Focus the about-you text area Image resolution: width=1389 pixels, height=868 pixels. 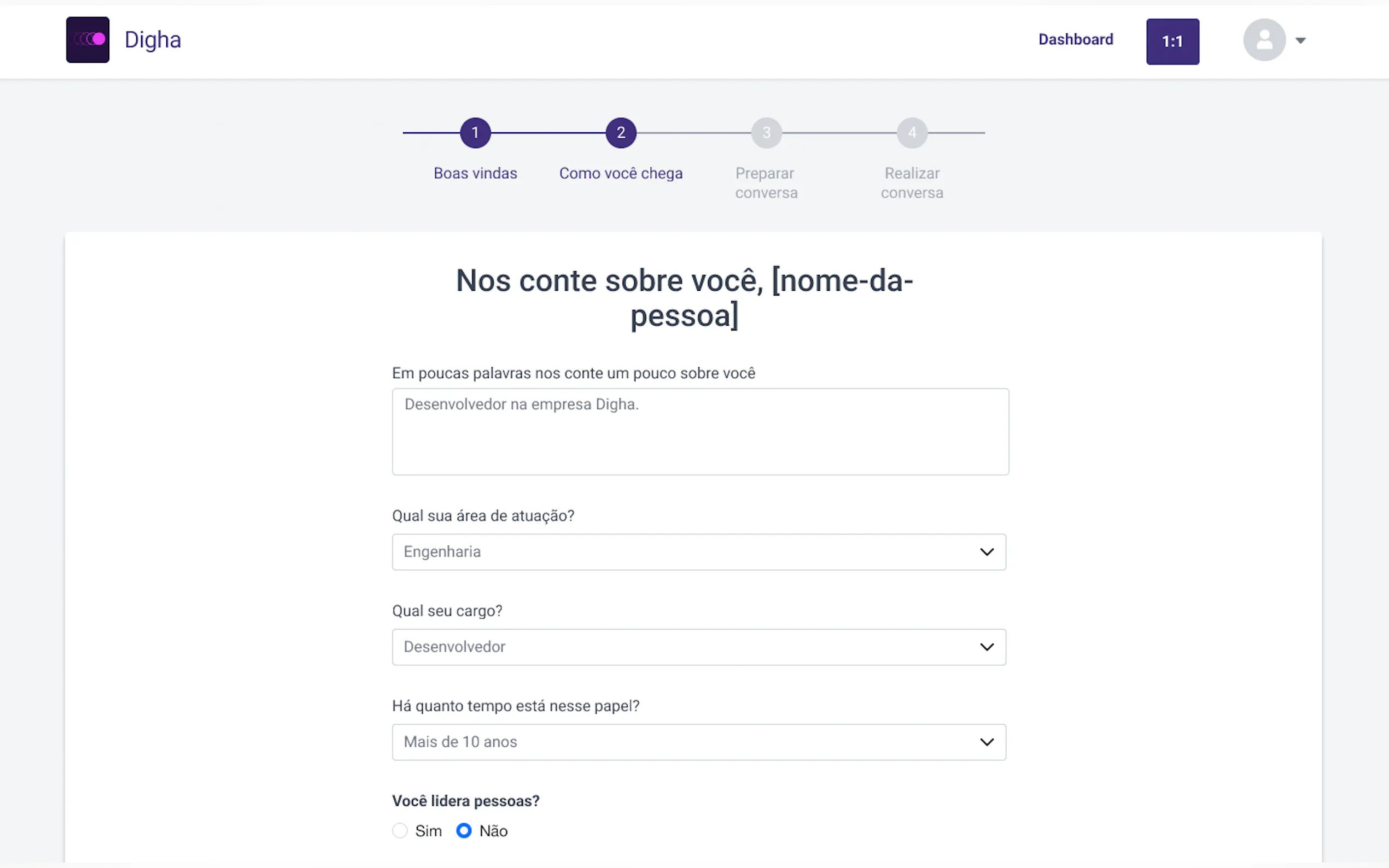[700, 432]
